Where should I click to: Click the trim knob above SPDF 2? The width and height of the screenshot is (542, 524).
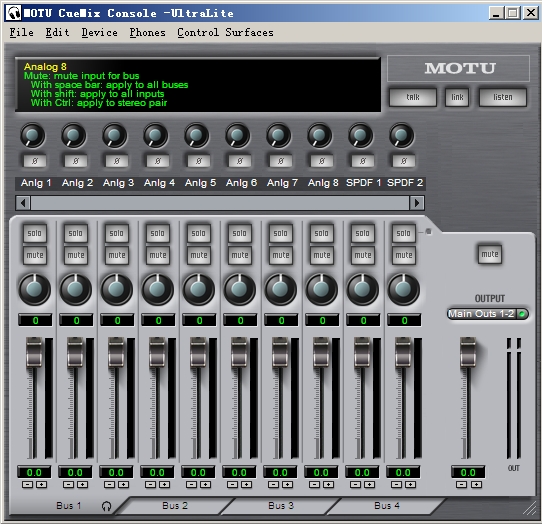[402, 136]
